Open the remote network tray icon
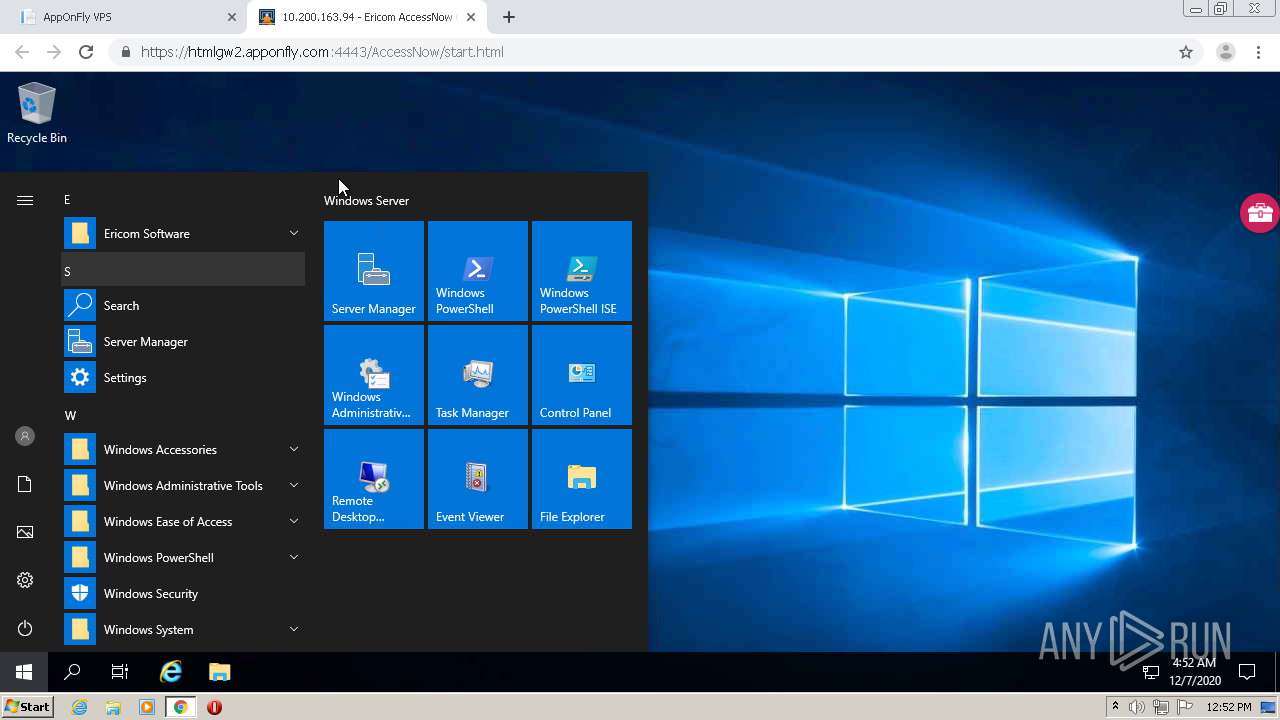The height and width of the screenshot is (720, 1280). point(1151,671)
